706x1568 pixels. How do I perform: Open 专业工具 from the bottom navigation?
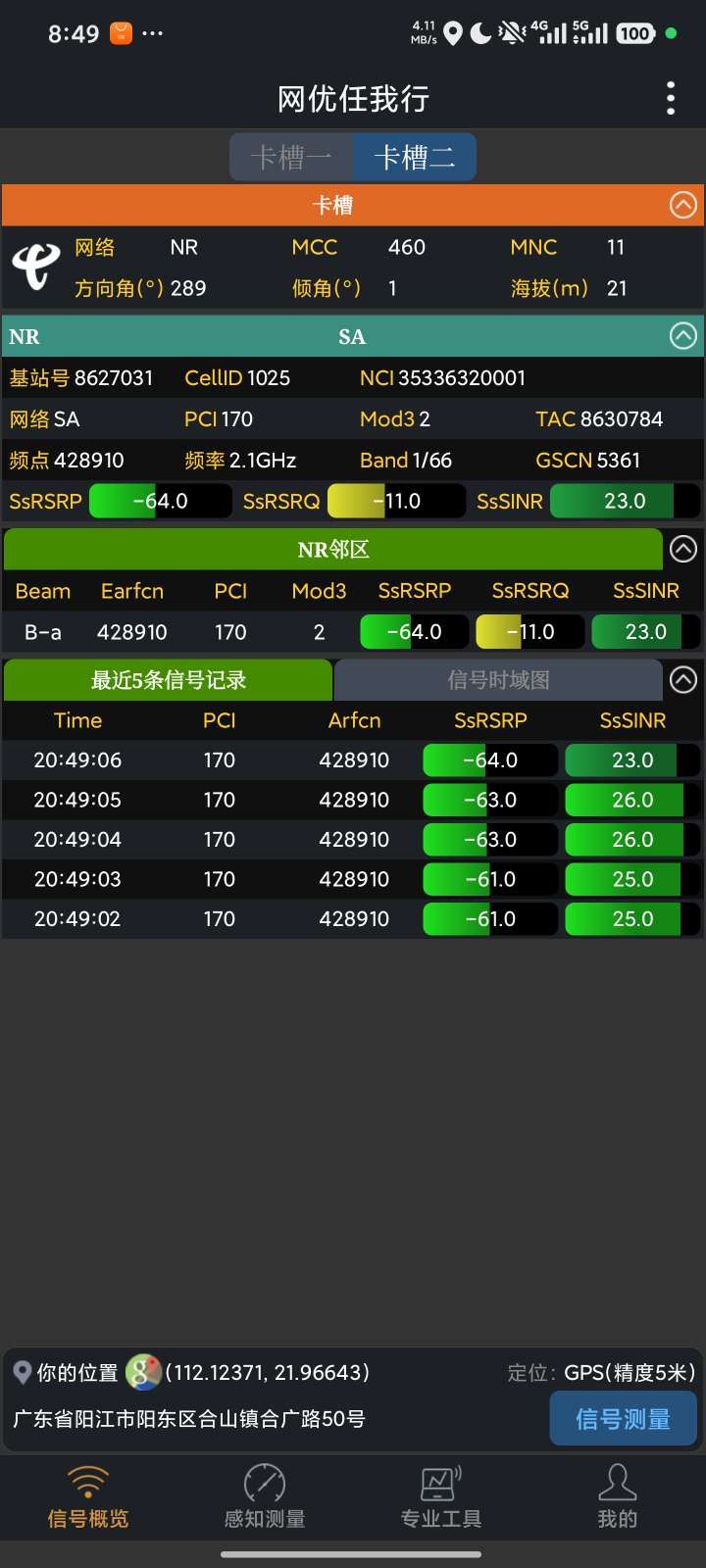[x=441, y=1496]
